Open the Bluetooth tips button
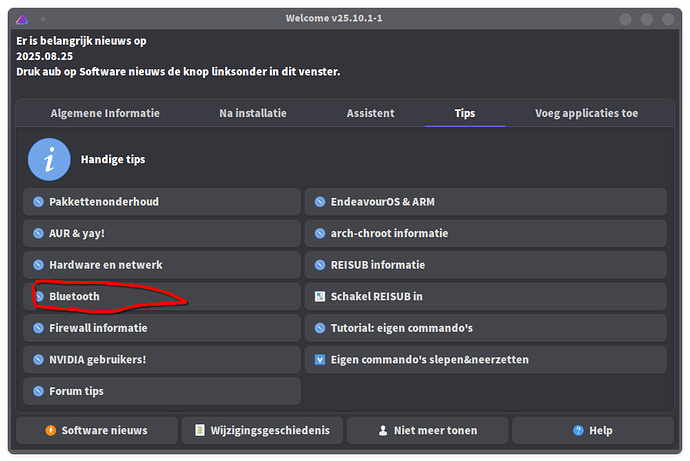690x461 pixels. pos(162,296)
